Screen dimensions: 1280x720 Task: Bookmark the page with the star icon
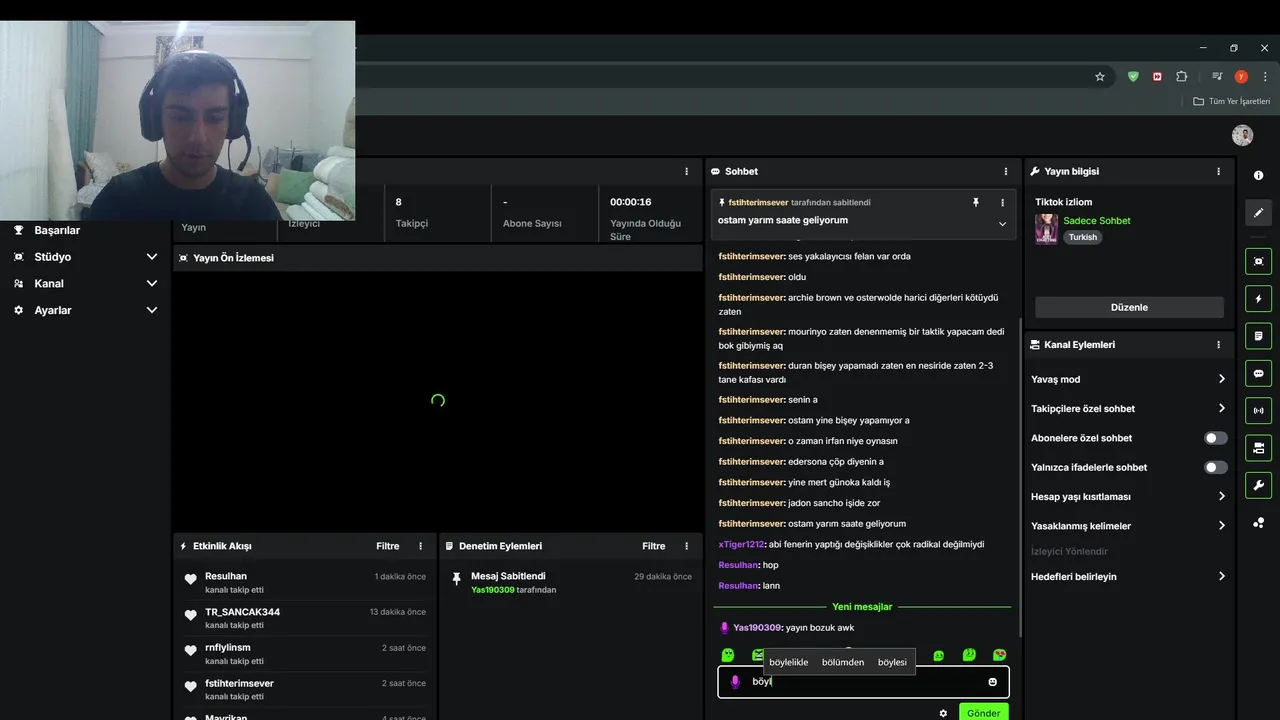(x=1100, y=76)
